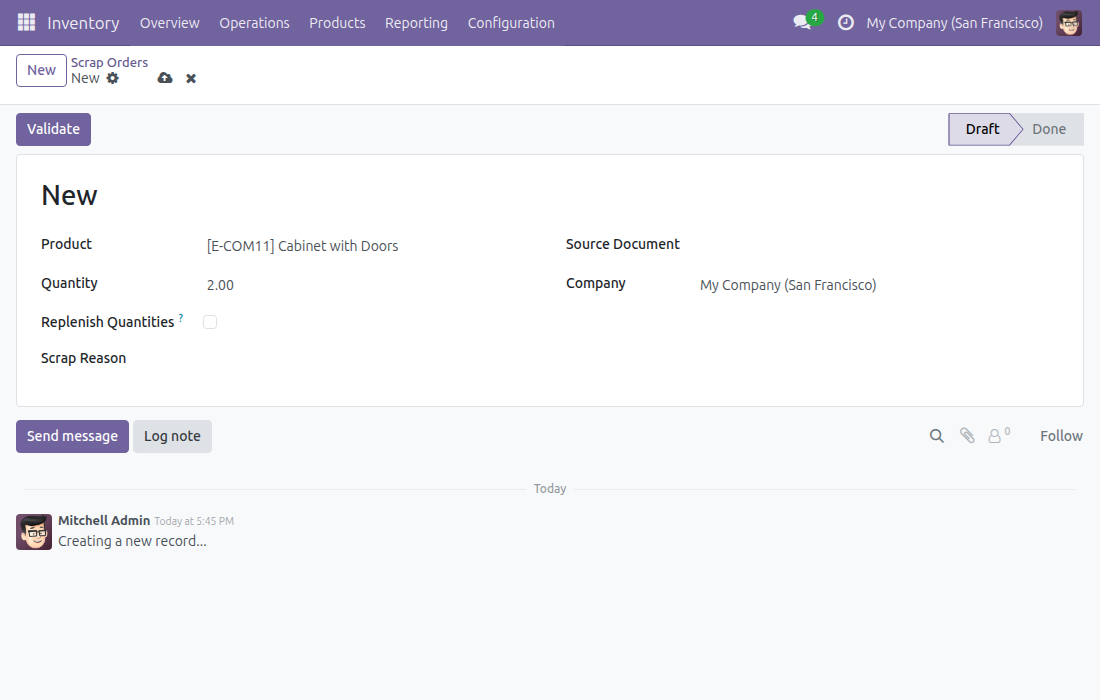Screen dimensions: 1100x700
Task: Open the Configuration menu
Action: tap(511, 23)
